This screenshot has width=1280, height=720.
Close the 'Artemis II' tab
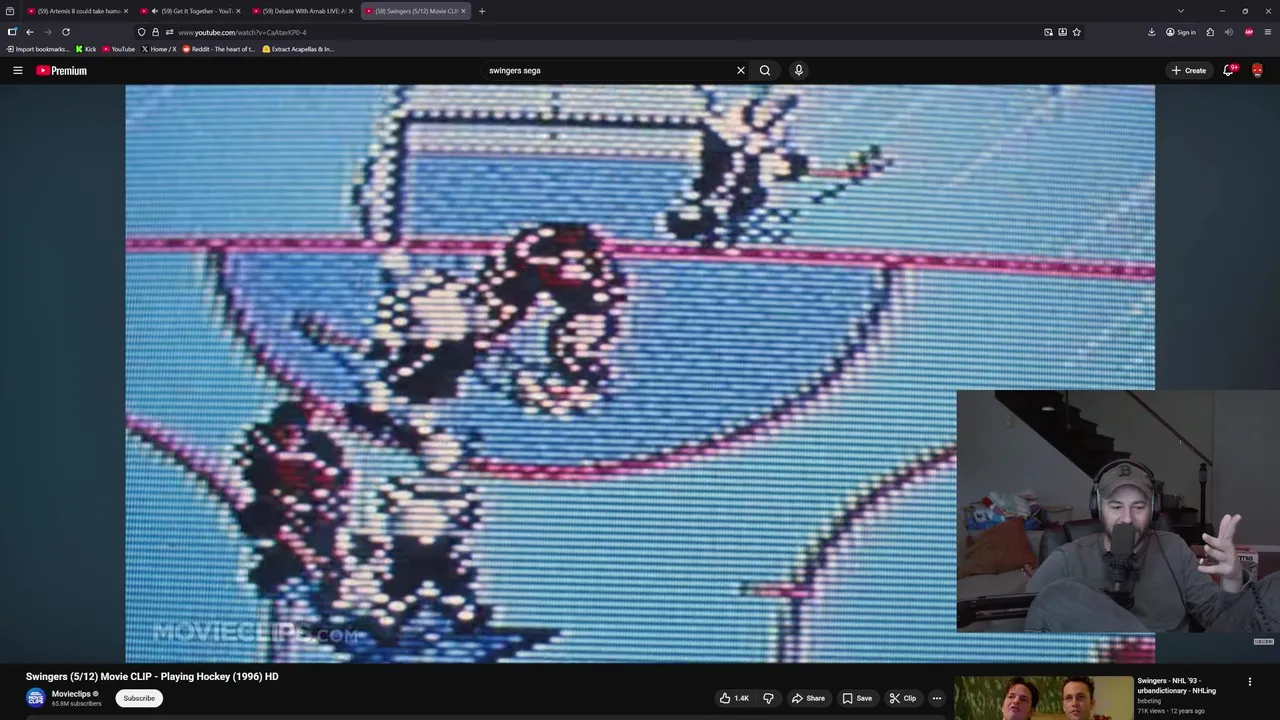pos(126,11)
